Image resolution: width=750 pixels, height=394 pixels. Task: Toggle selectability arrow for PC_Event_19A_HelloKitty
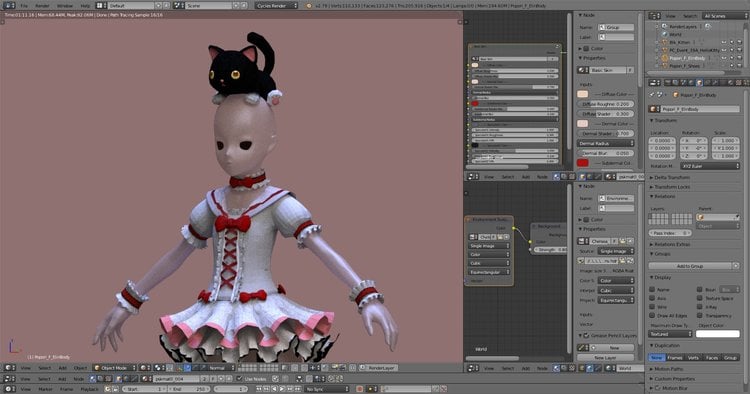coord(732,50)
